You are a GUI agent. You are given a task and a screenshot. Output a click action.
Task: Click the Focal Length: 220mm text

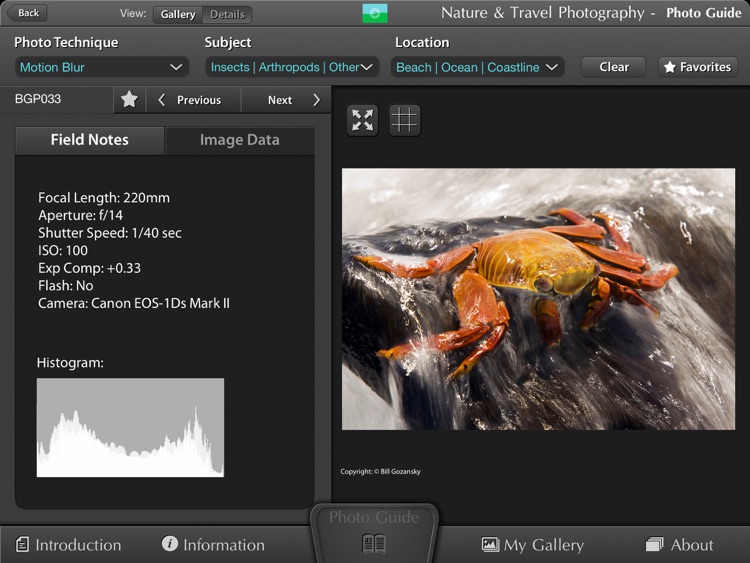(x=104, y=198)
